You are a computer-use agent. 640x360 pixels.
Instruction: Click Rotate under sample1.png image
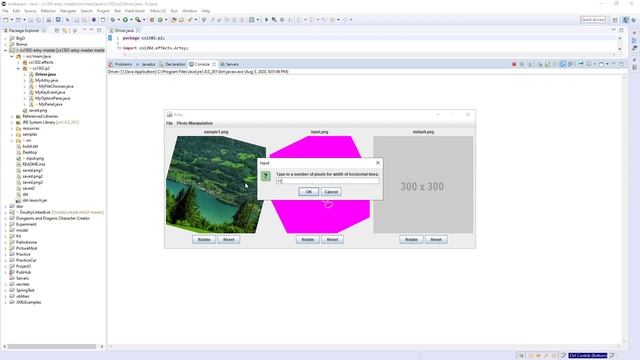pos(204,240)
